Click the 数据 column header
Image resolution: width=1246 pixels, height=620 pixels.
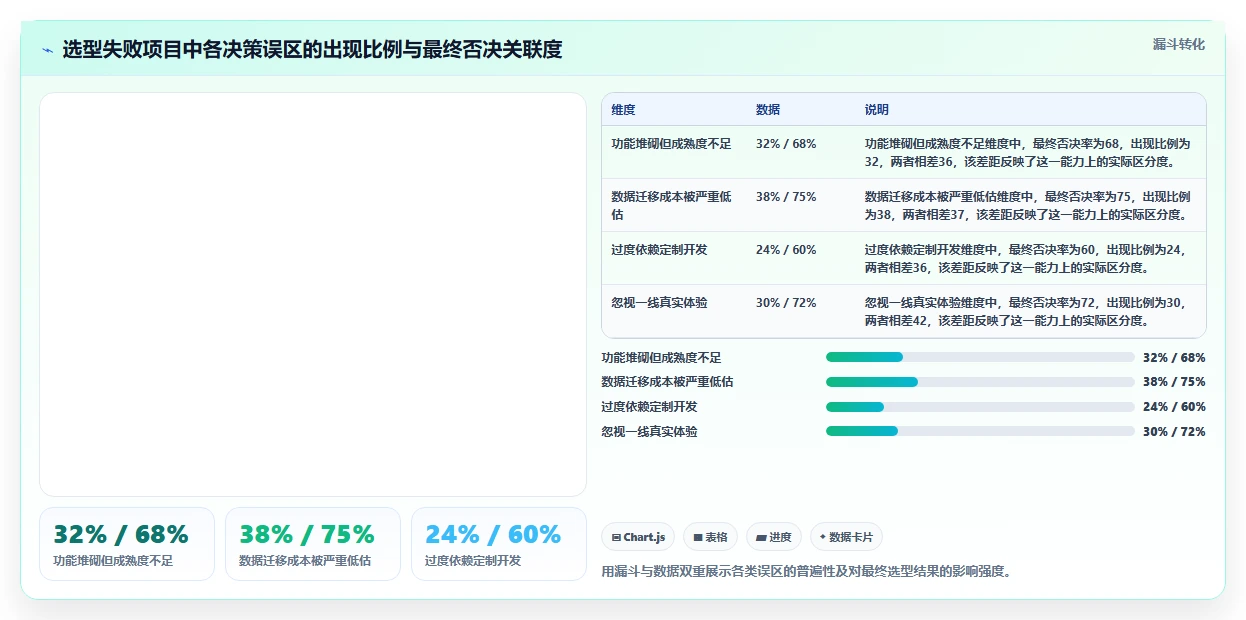[x=768, y=110]
